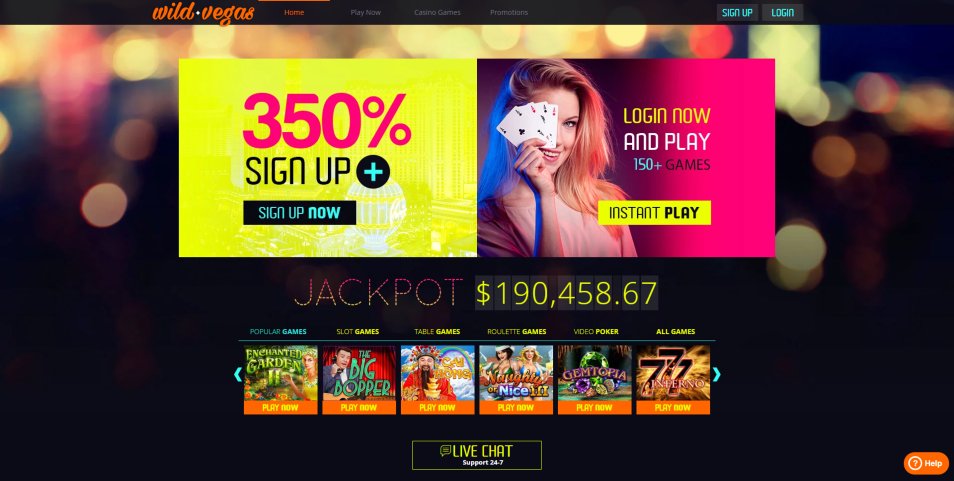
Task: Click the Login button in the header
Action: coord(782,12)
